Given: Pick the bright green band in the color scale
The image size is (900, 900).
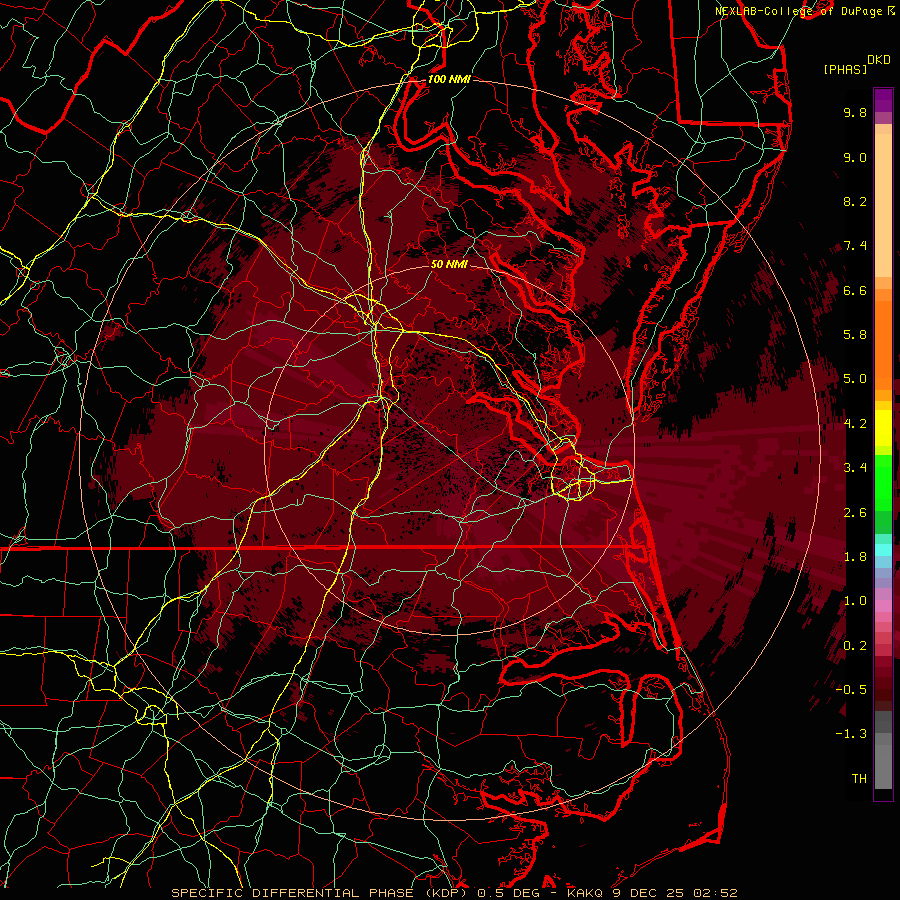Looking at the screenshot, I should tap(883, 483).
